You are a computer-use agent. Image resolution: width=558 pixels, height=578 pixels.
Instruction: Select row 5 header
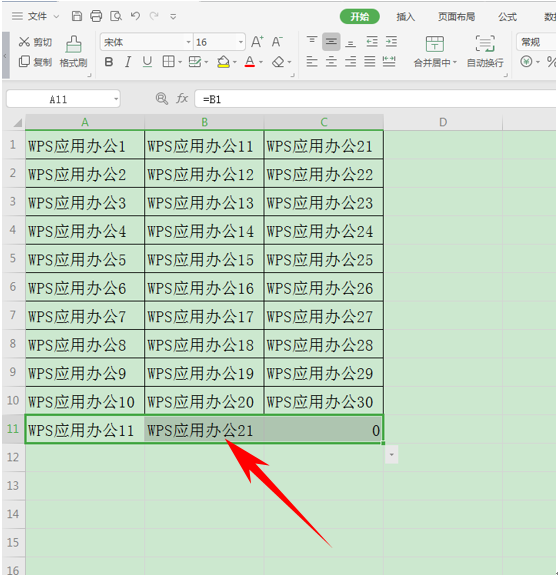click(13, 258)
